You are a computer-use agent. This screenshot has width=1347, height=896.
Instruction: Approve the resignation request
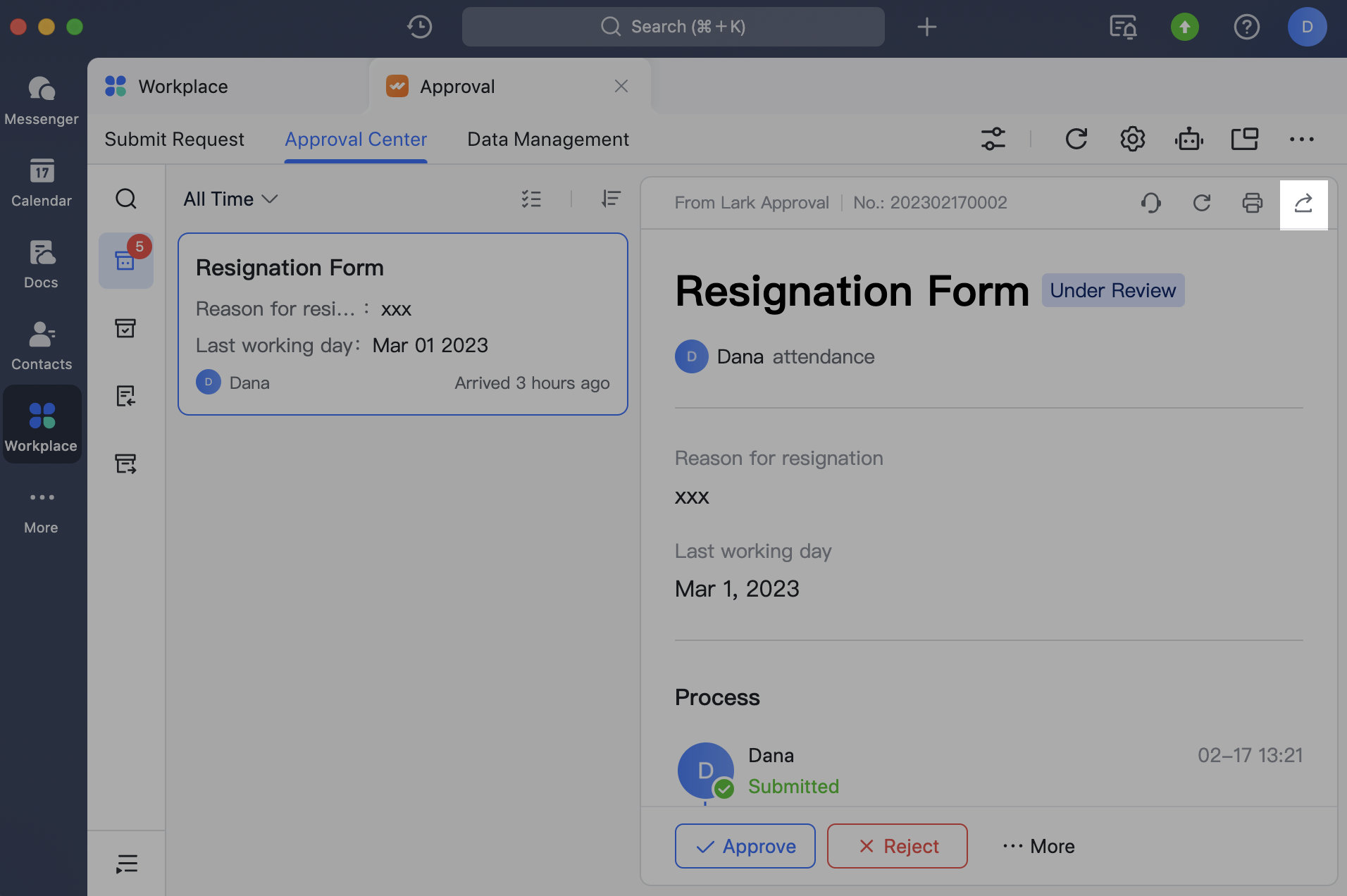pos(745,846)
